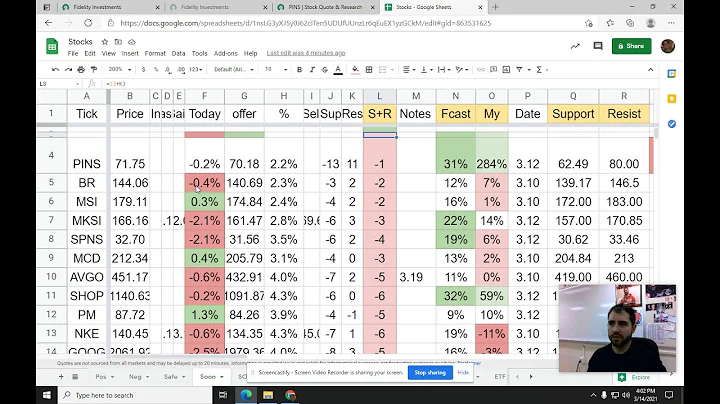Open the functions sigma menu

coord(539,70)
